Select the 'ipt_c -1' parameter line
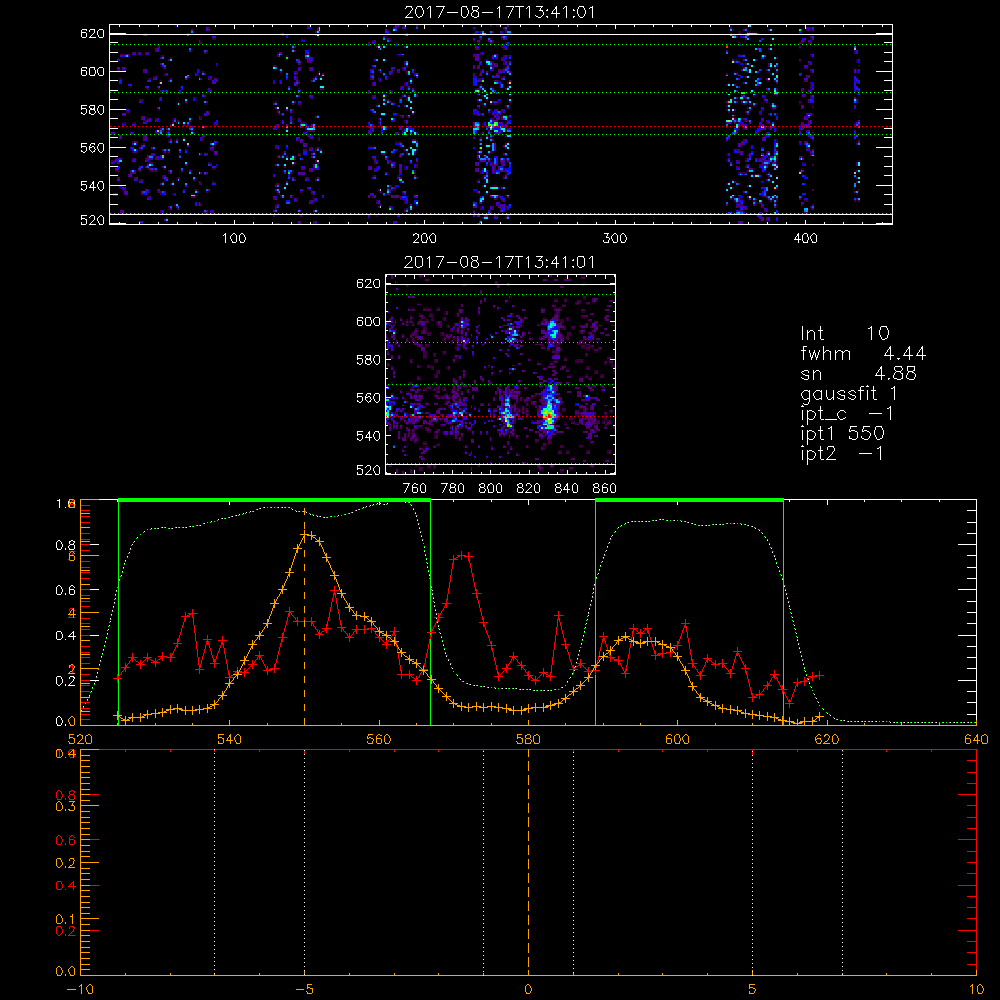The width and height of the screenshot is (1000, 1000). 847,414
